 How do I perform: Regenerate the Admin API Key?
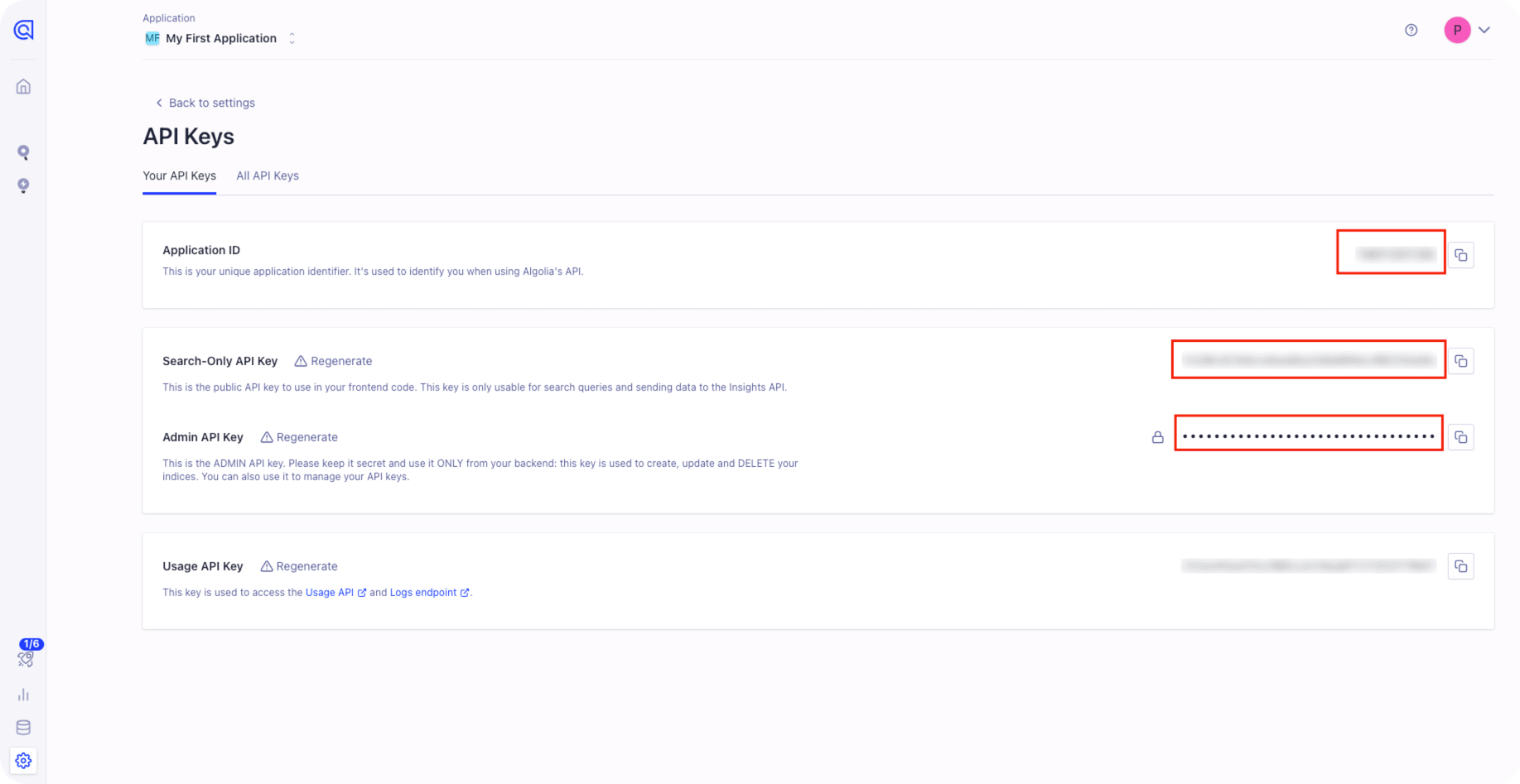(299, 437)
